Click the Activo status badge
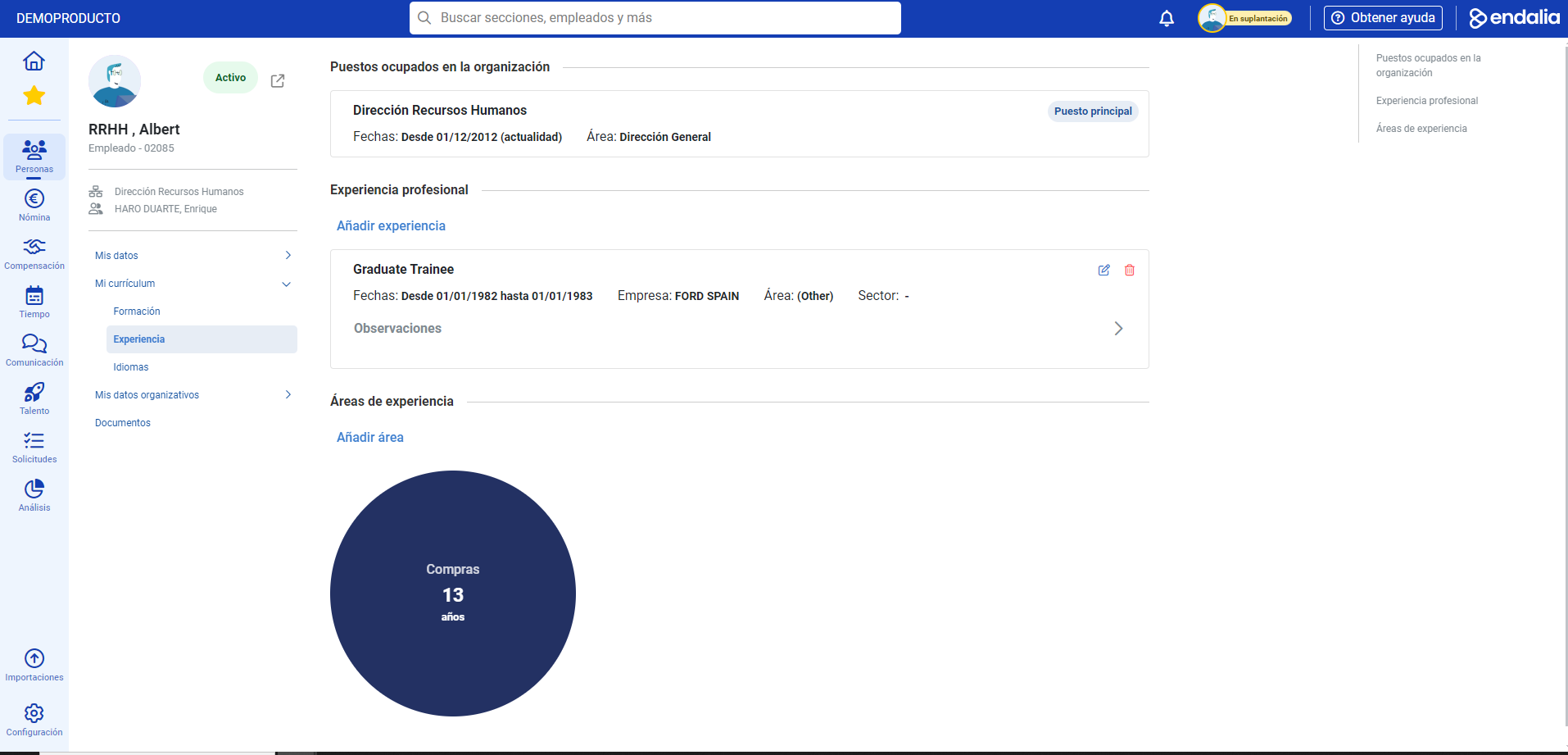Viewport: 1568px width, 755px height. pos(230,78)
